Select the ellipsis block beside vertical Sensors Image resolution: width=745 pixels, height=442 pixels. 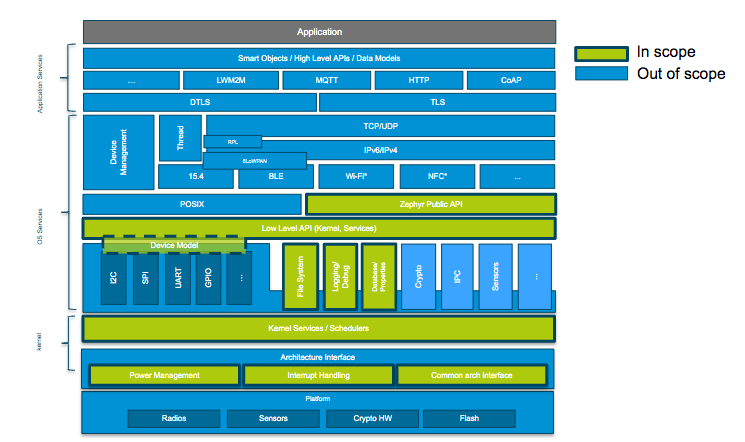tap(535, 277)
